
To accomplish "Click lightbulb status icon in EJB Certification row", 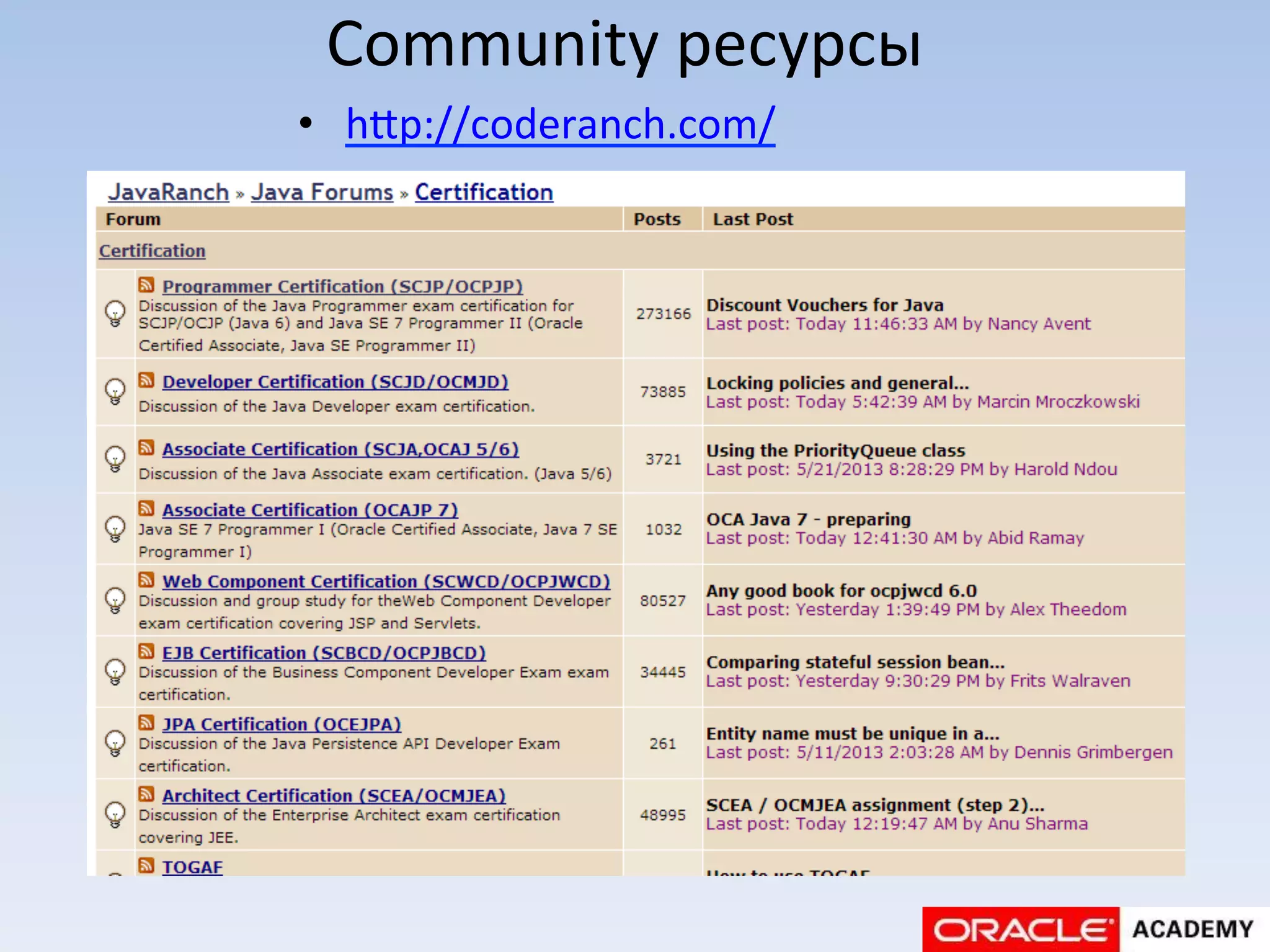I will point(115,672).
